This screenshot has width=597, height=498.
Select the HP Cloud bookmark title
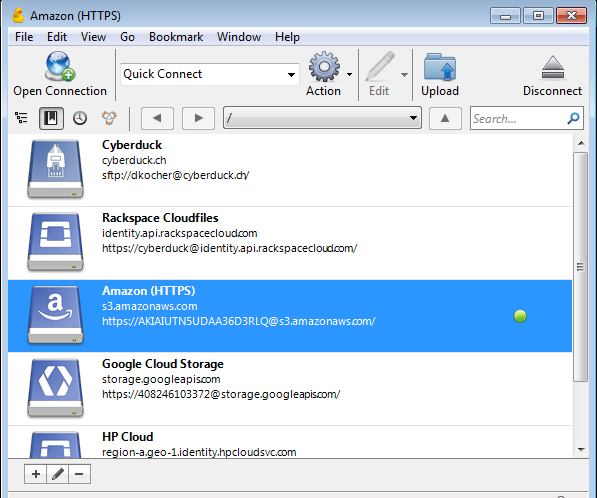[128, 437]
